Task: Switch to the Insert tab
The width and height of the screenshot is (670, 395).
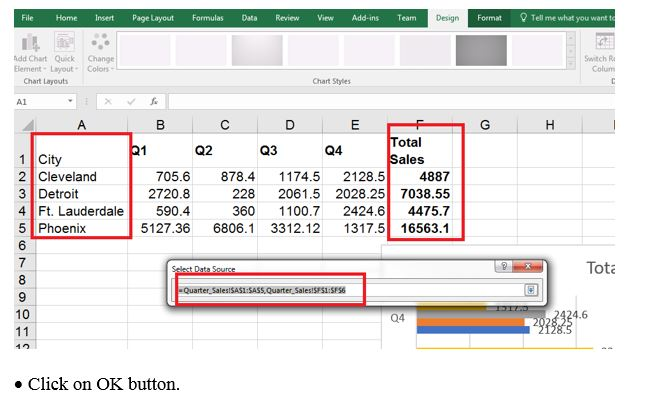Action: click(104, 18)
